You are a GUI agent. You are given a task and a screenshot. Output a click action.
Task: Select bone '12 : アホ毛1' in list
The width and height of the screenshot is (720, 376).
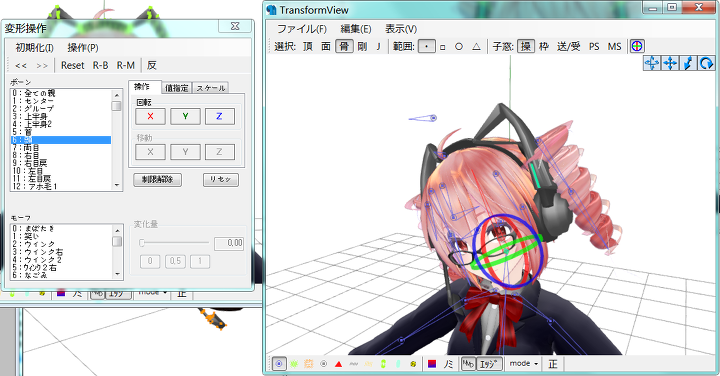click(x=61, y=186)
